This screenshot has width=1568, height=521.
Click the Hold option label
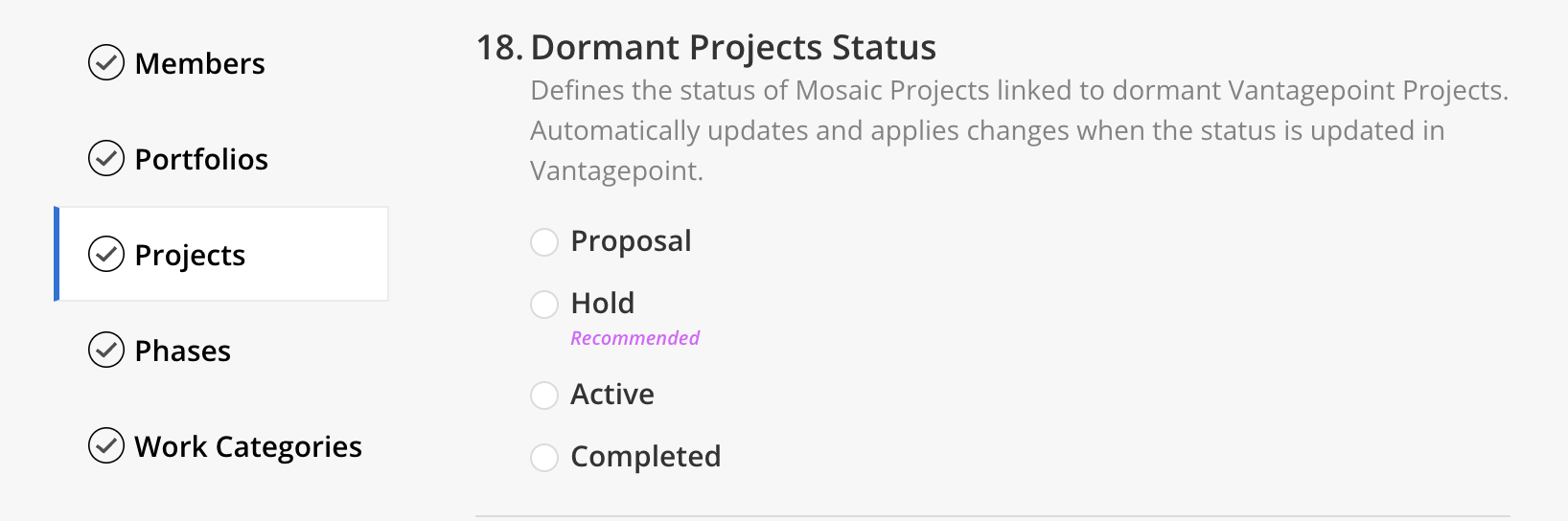[x=602, y=304]
